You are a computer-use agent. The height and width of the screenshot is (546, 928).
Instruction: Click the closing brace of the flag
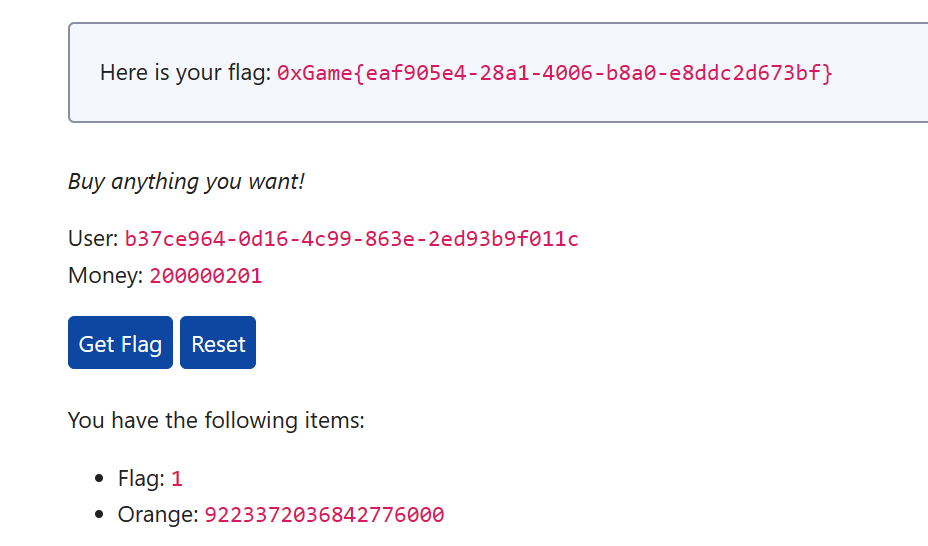[827, 73]
